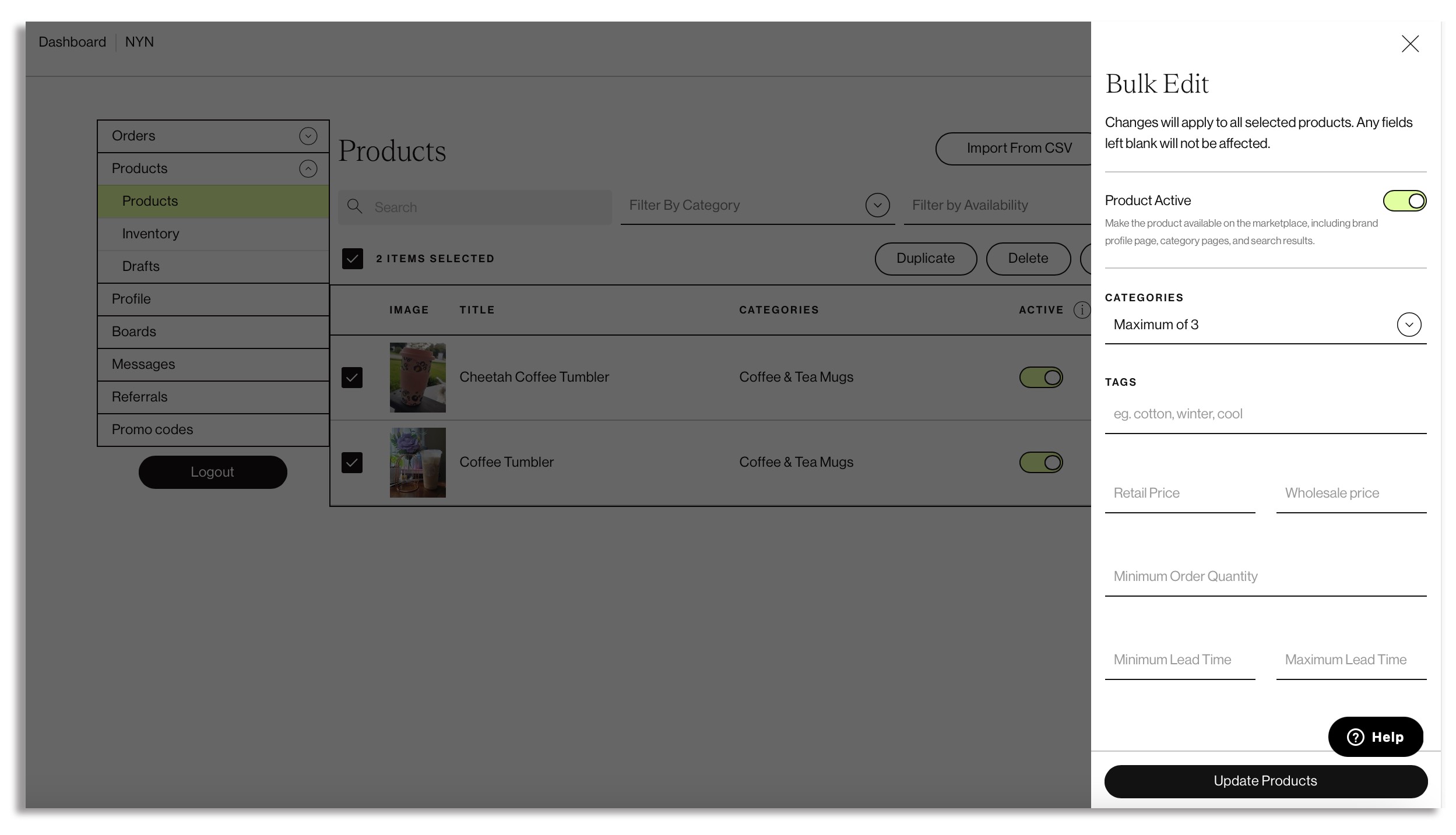1456x835 pixels.
Task: Click the Update Products button
Action: pyautogui.click(x=1265, y=781)
